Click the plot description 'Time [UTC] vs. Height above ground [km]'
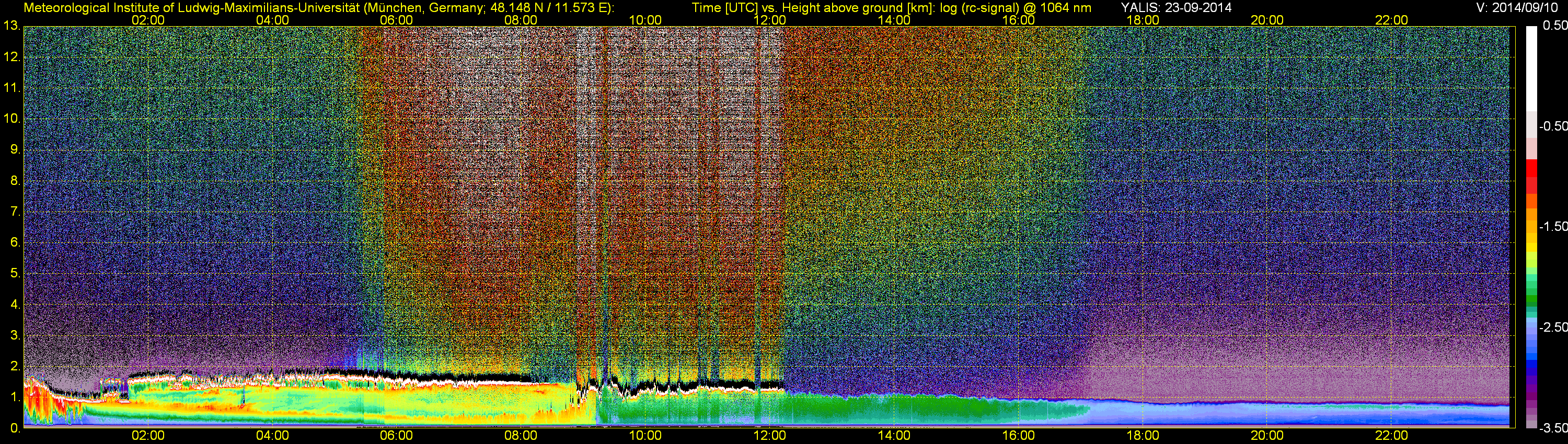Image resolution: width=1568 pixels, height=444 pixels. 813,8
